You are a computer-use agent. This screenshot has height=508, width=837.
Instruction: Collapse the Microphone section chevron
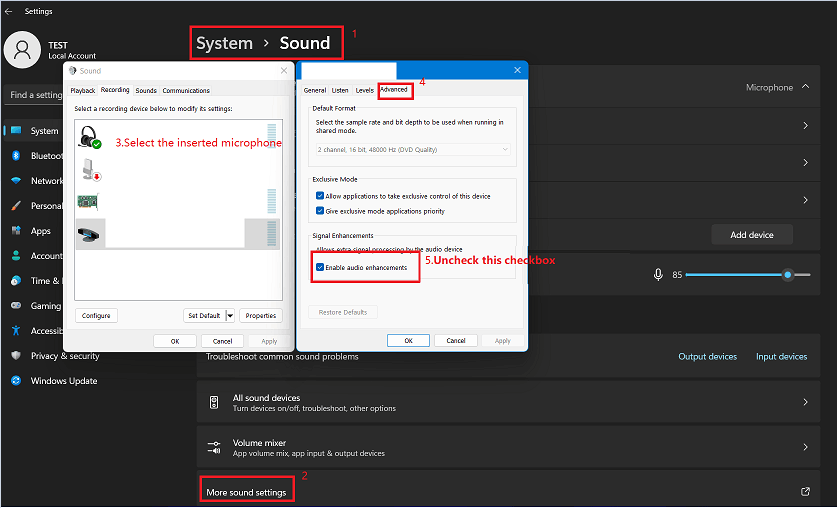[806, 86]
